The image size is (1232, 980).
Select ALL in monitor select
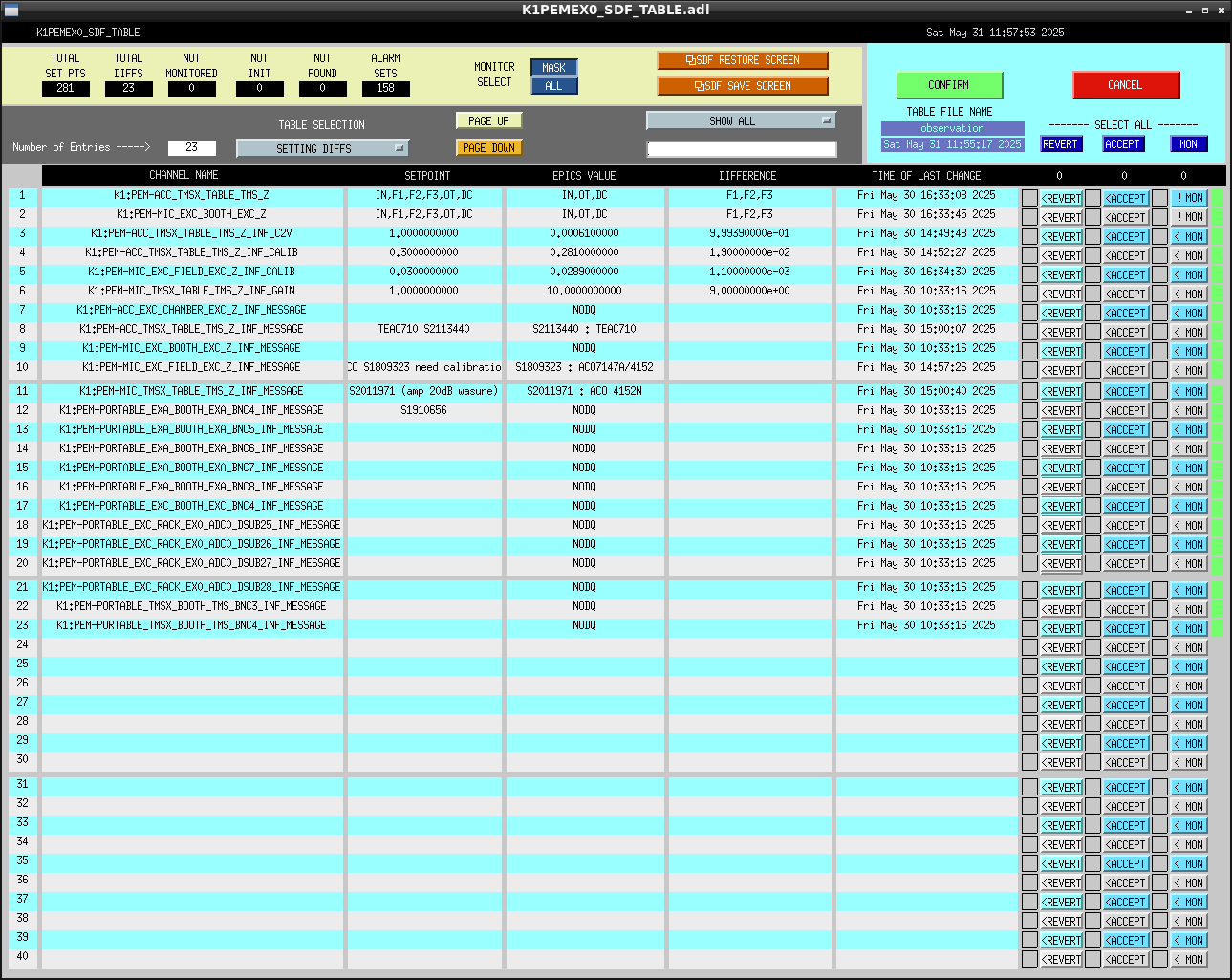point(553,86)
